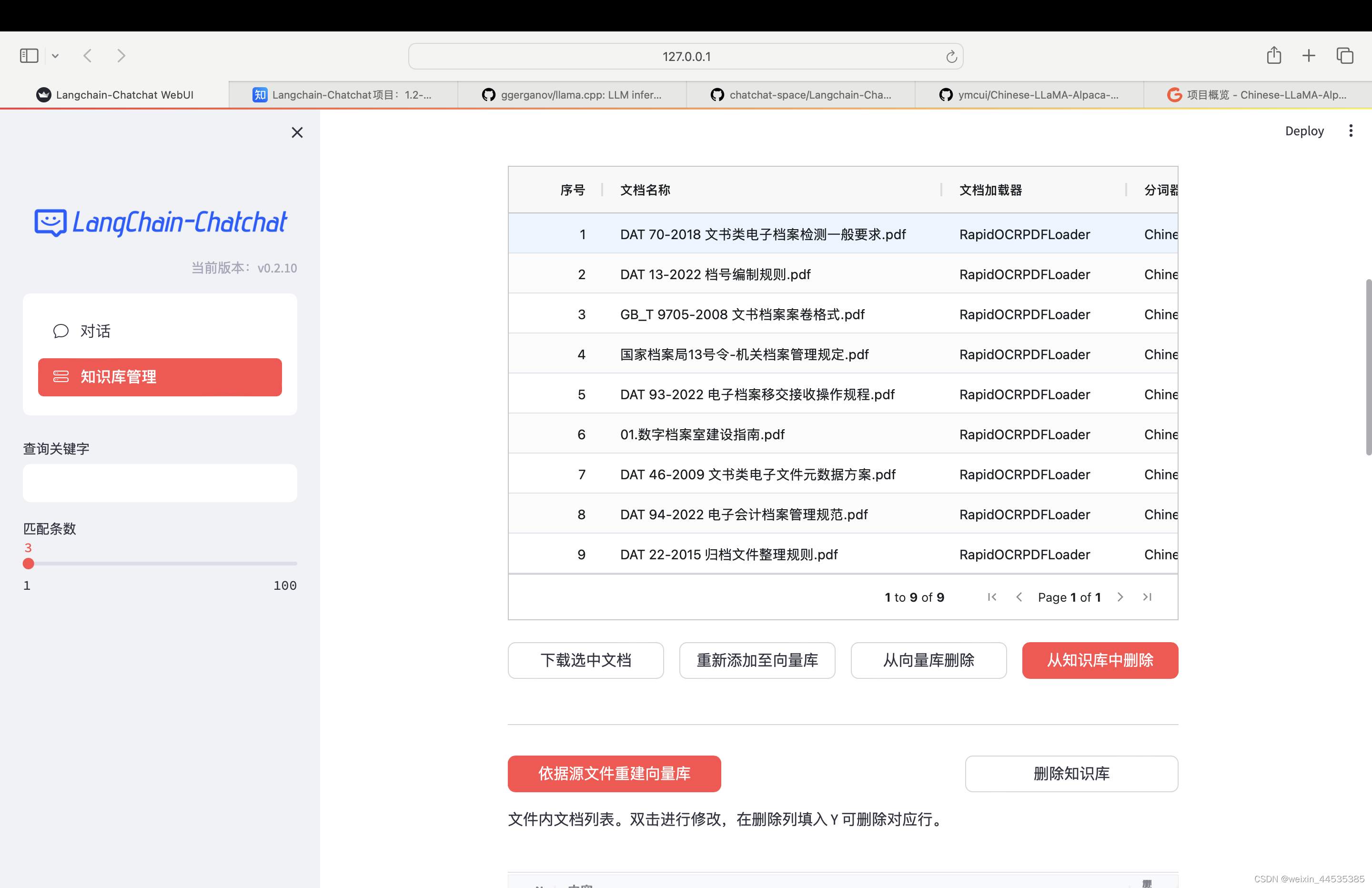Viewport: 1372px width, 888px height.
Task: Click the page vertical scrollbar
Action: [x=1368, y=367]
